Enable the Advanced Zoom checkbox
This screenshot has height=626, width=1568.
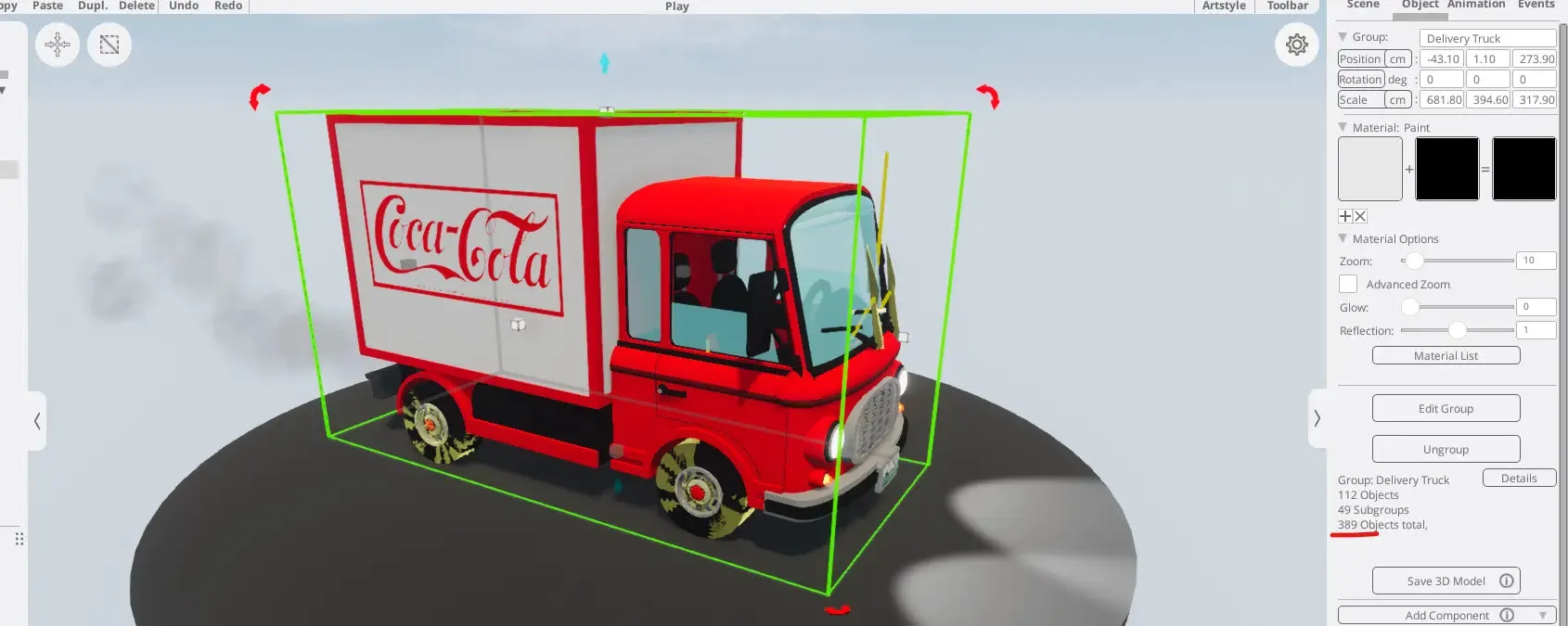1348,284
